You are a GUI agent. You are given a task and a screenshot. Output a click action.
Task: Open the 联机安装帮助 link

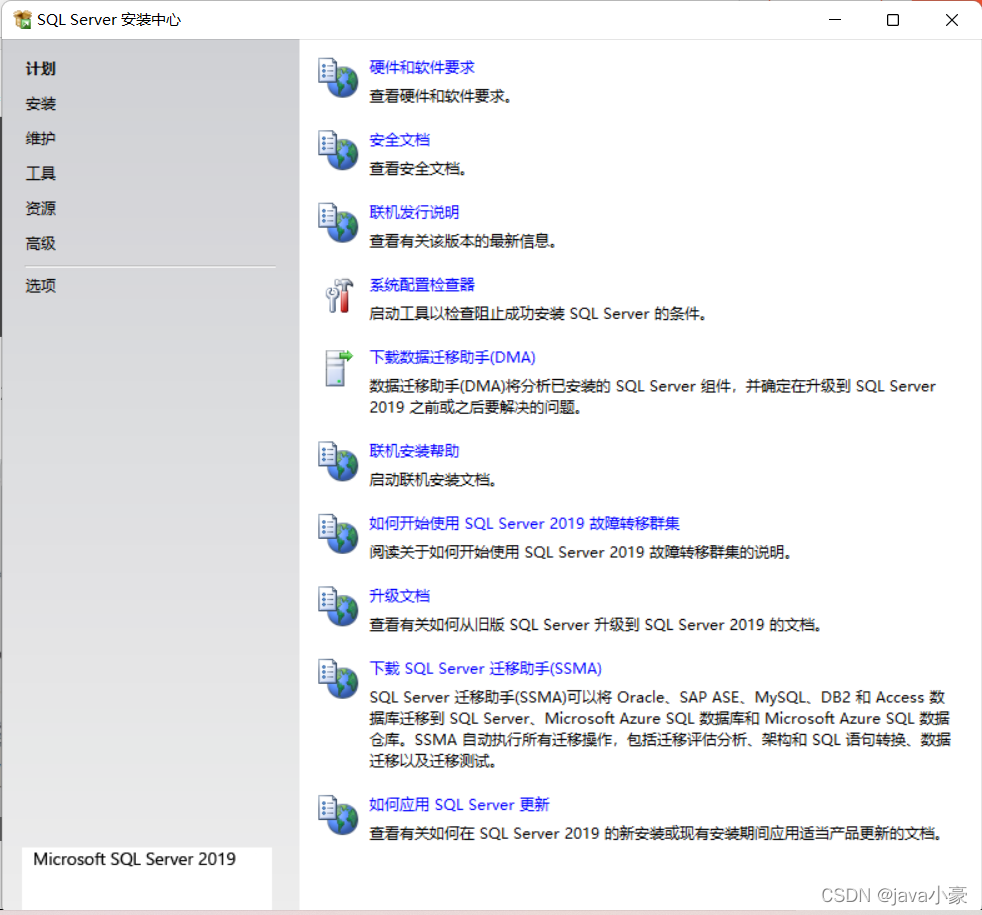click(x=414, y=451)
